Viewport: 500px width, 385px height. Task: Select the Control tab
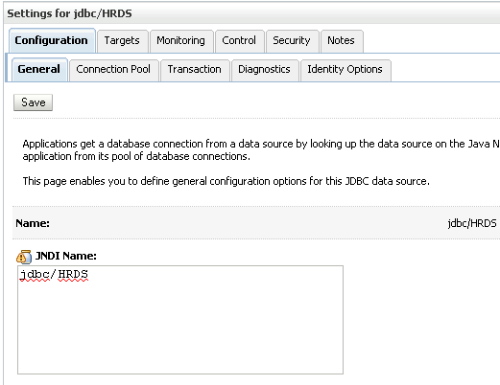pos(239,41)
